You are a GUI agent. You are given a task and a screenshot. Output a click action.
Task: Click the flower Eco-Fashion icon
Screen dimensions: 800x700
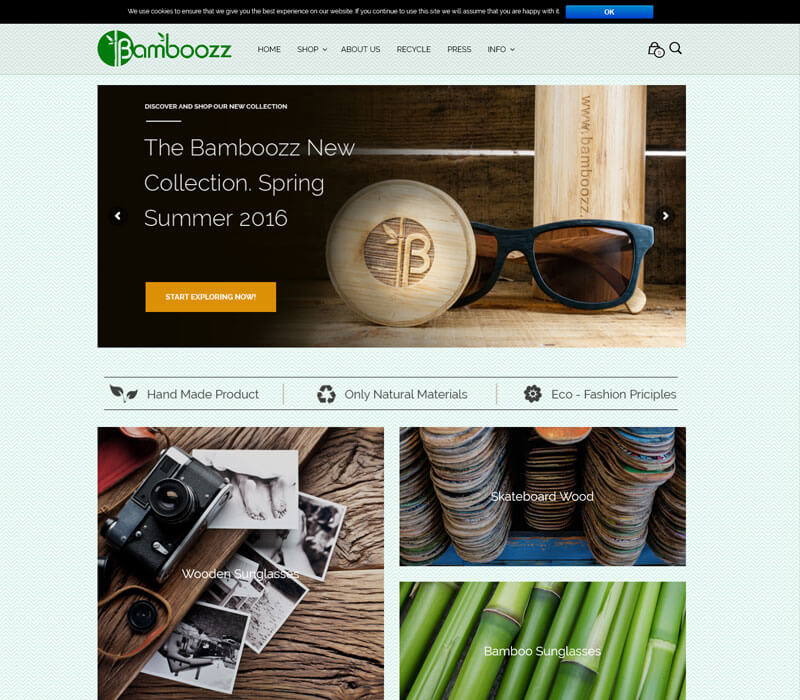click(533, 393)
